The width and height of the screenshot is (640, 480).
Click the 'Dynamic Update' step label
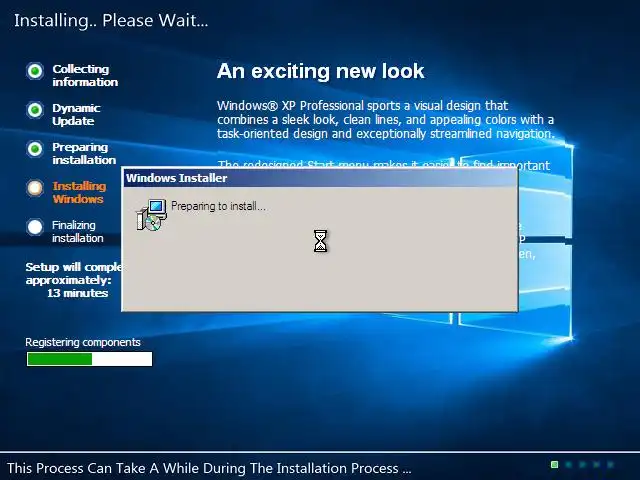76,114
